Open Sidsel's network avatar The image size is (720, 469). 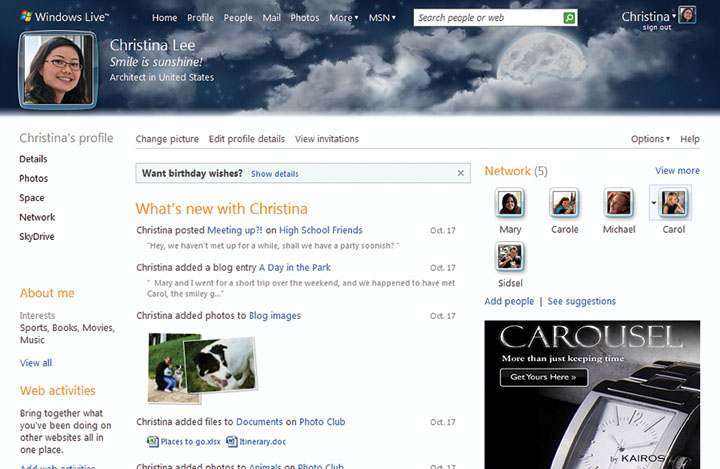[510, 257]
